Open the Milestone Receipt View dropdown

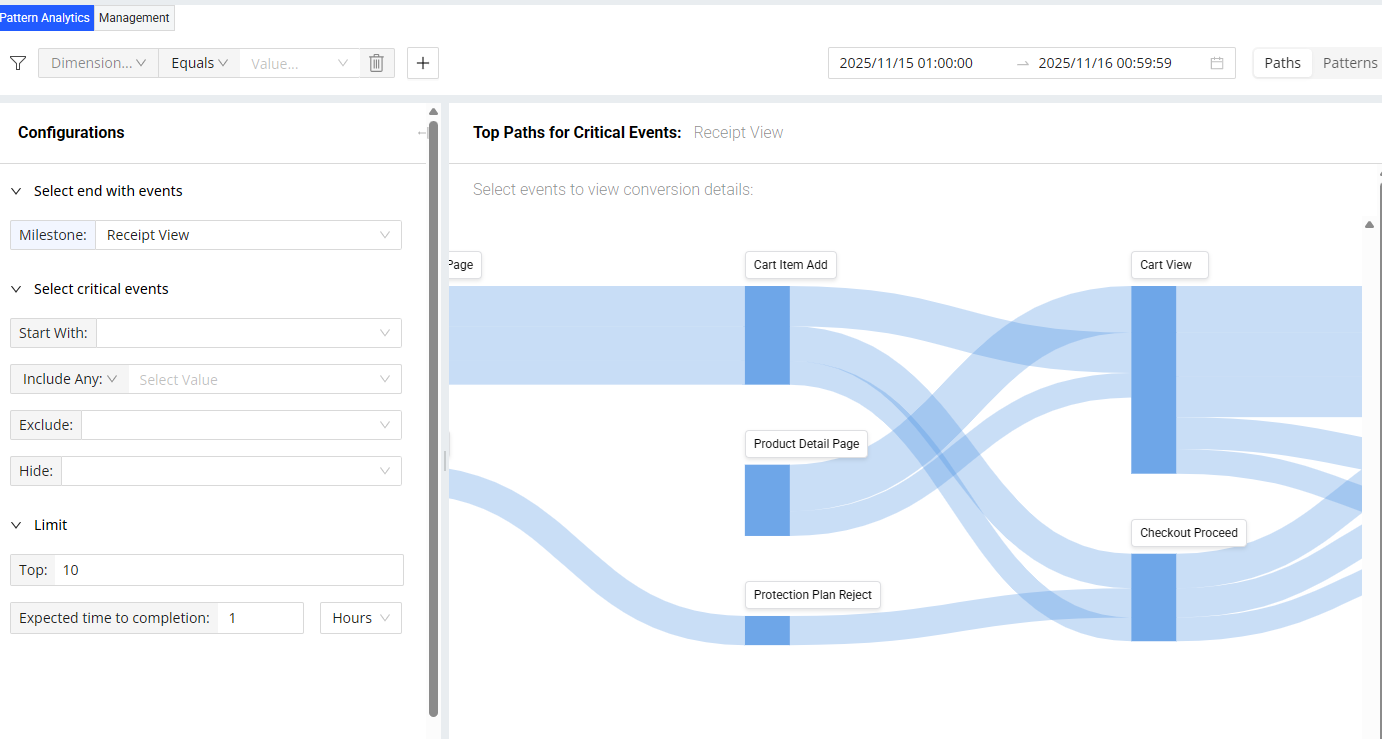click(248, 235)
